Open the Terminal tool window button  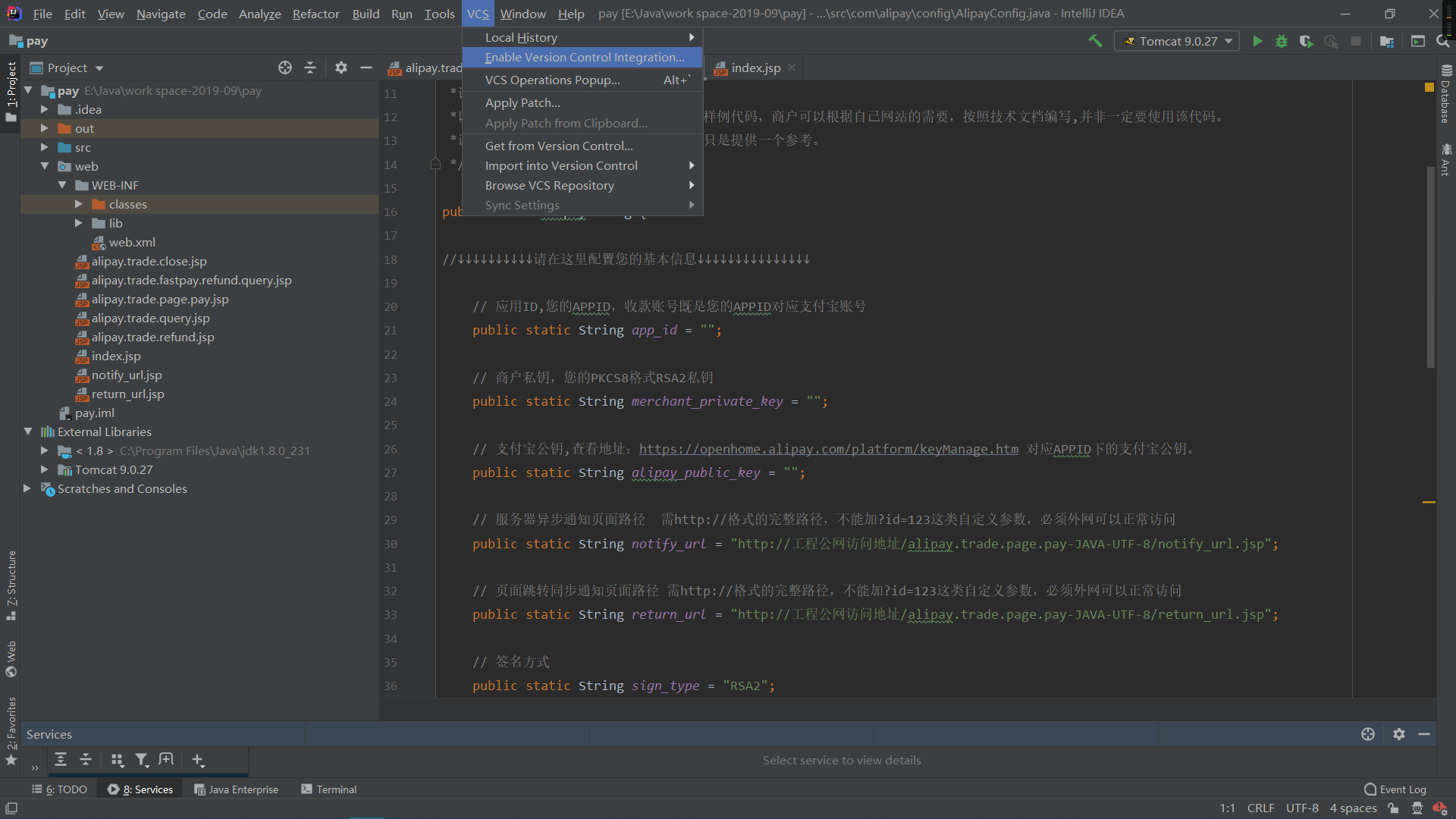tap(328, 789)
